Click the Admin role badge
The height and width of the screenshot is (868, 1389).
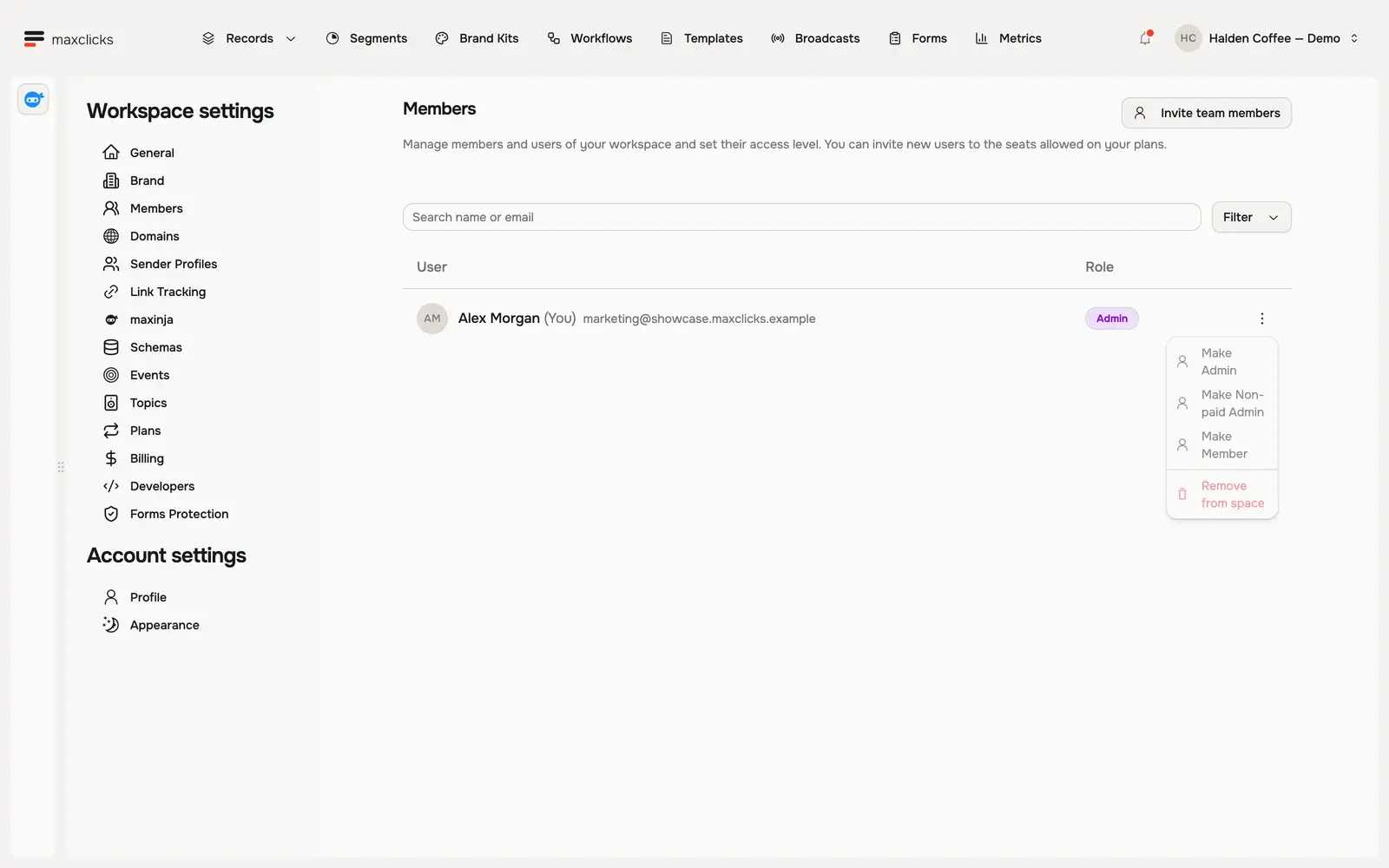(x=1111, y=319)
